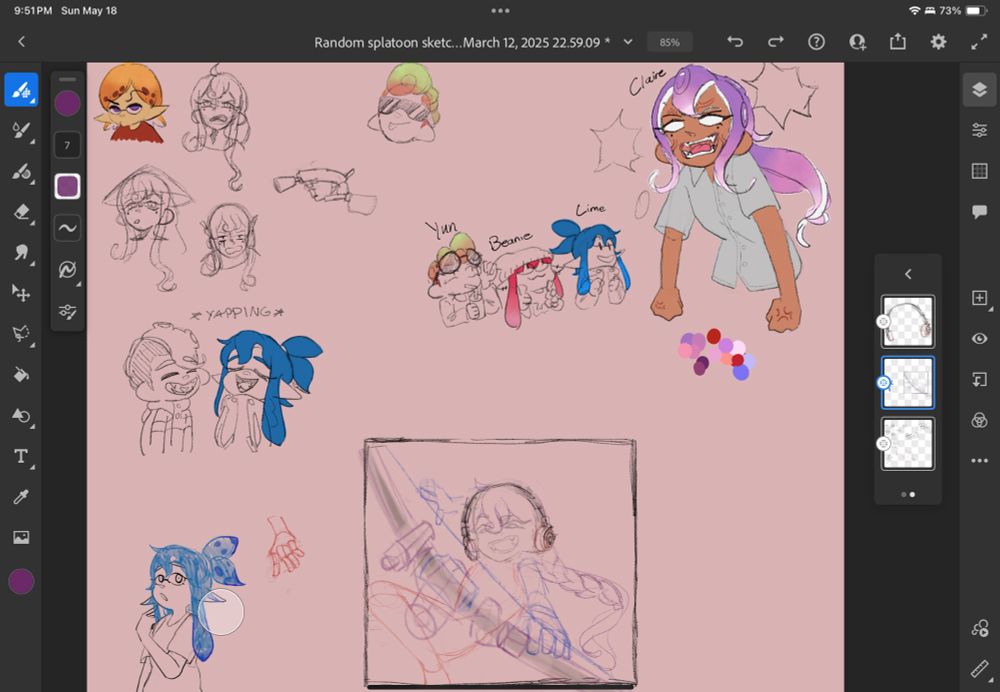Toggle the precision grid panel
The height and width of the screenshot is (692, 1000).
[x=979, y=171]
